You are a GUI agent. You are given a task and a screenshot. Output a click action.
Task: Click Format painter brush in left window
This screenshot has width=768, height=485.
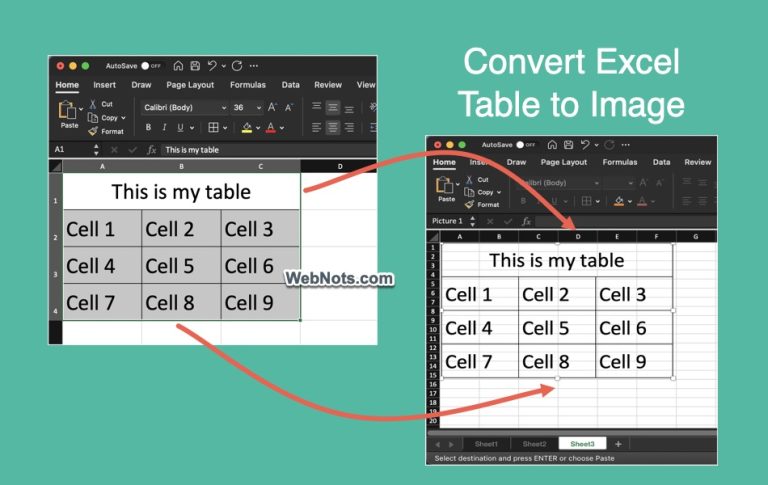(93, 131)
